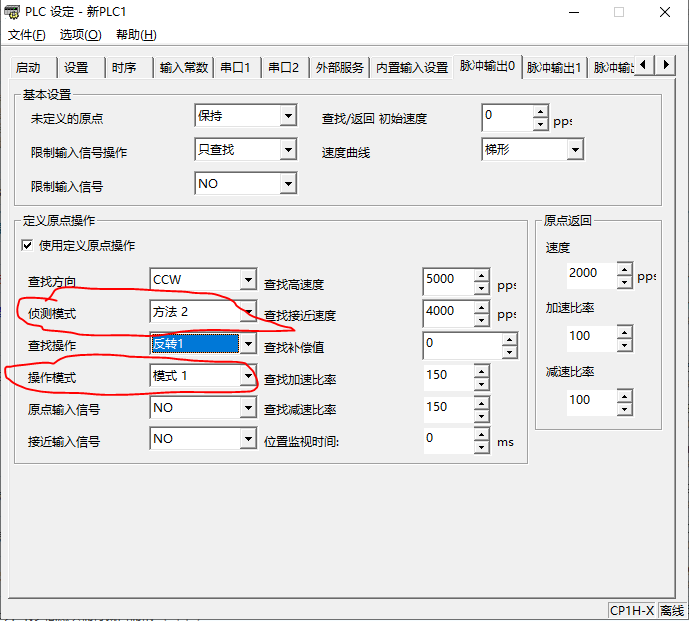689x621 pixels.
Task: Decrease the 查找接近速度 value with down arrow
Action: point(481,317)
